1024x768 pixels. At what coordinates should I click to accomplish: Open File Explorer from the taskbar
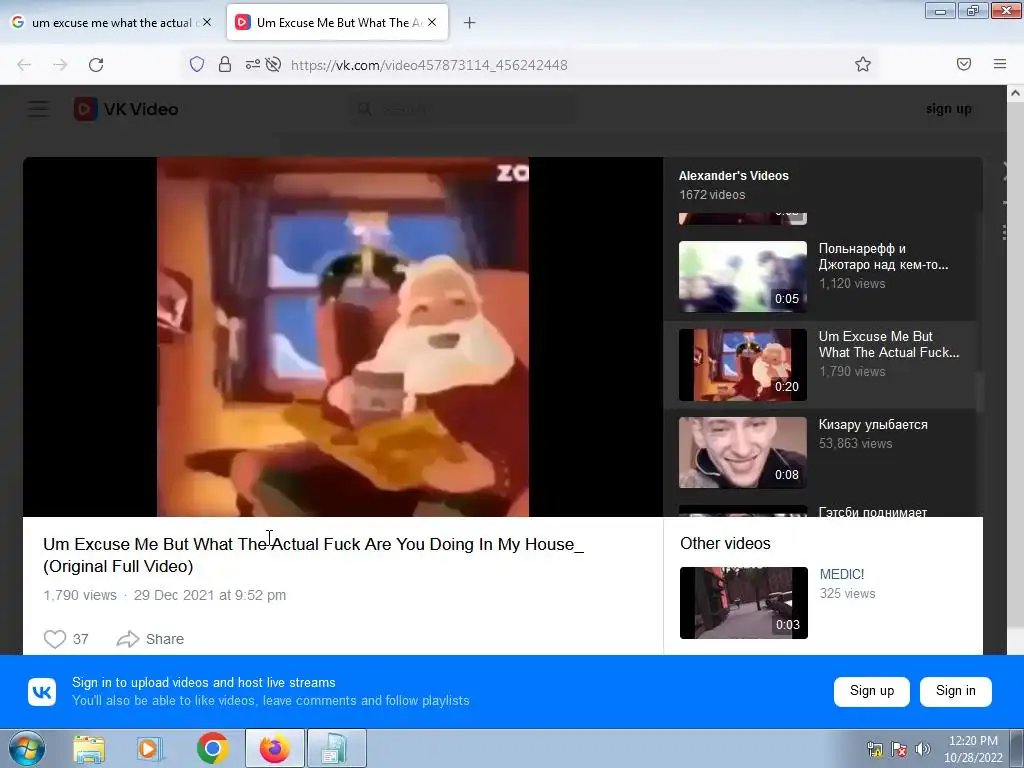[x=89, y=749]
